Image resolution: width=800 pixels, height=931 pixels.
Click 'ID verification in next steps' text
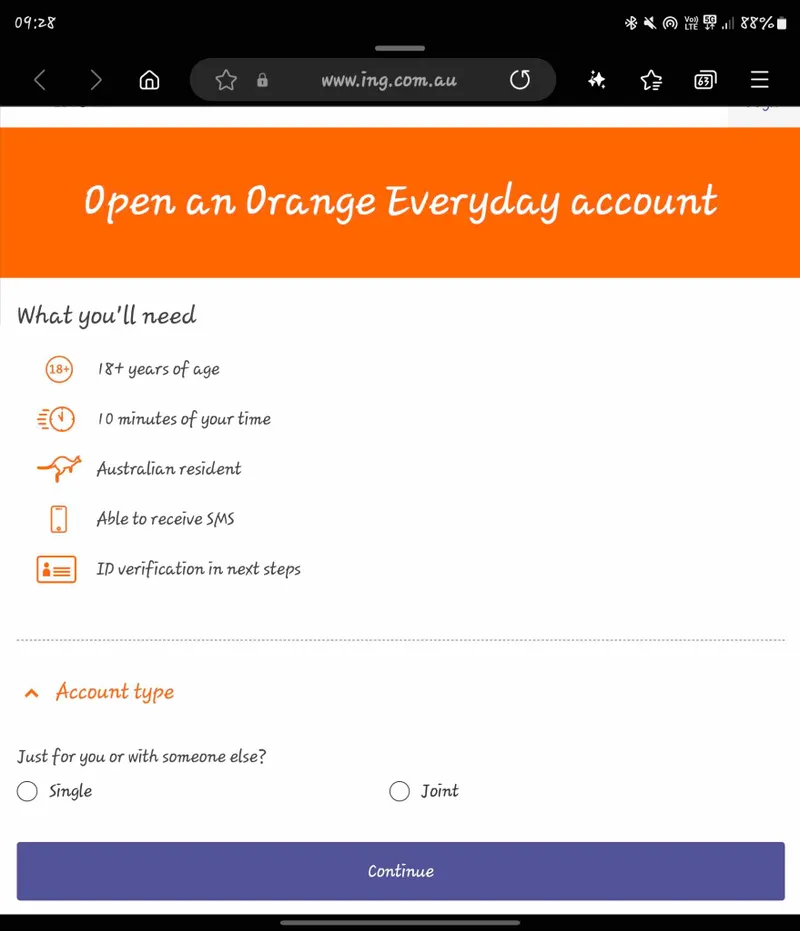click(199, 569)
